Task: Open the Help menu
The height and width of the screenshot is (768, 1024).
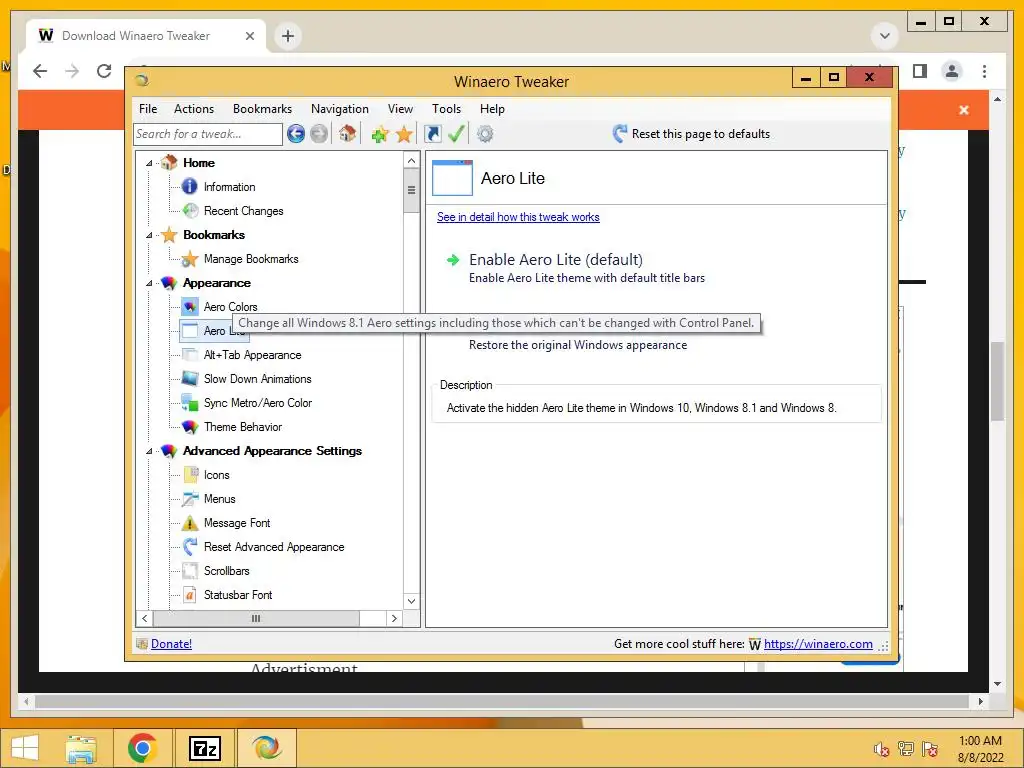Action: click(x=492, y=109)
